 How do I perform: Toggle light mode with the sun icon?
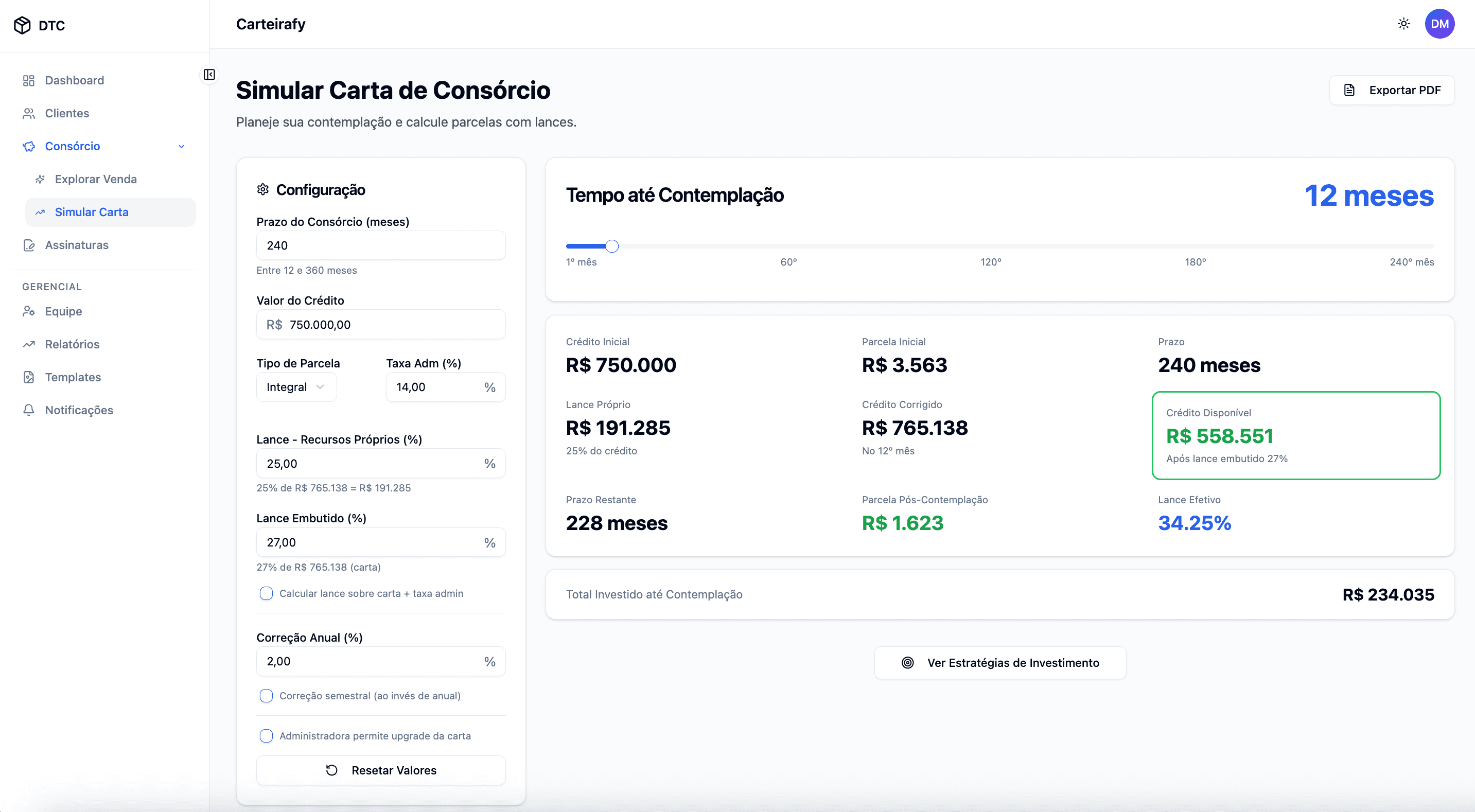click(1403, 24)
